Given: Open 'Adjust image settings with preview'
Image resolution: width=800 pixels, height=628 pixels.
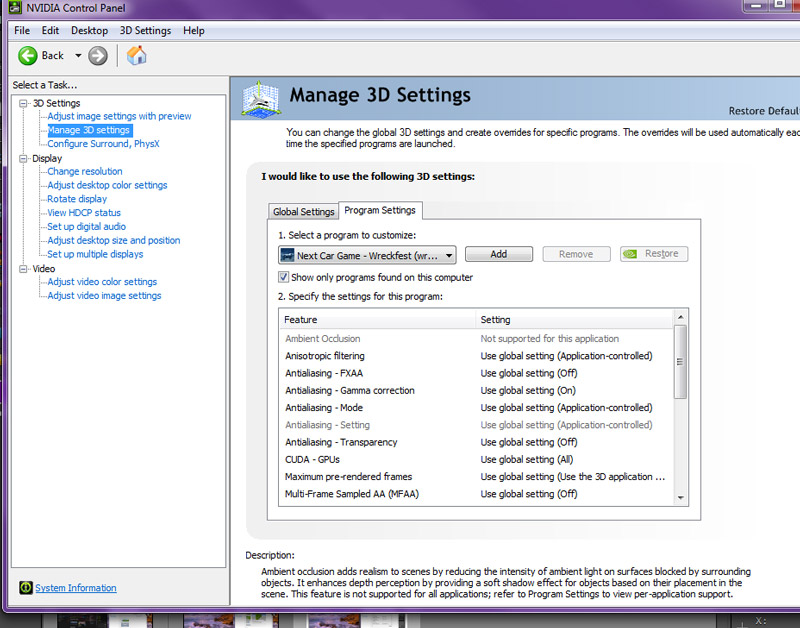Looking at the screenshot, I should pos(119,116).
